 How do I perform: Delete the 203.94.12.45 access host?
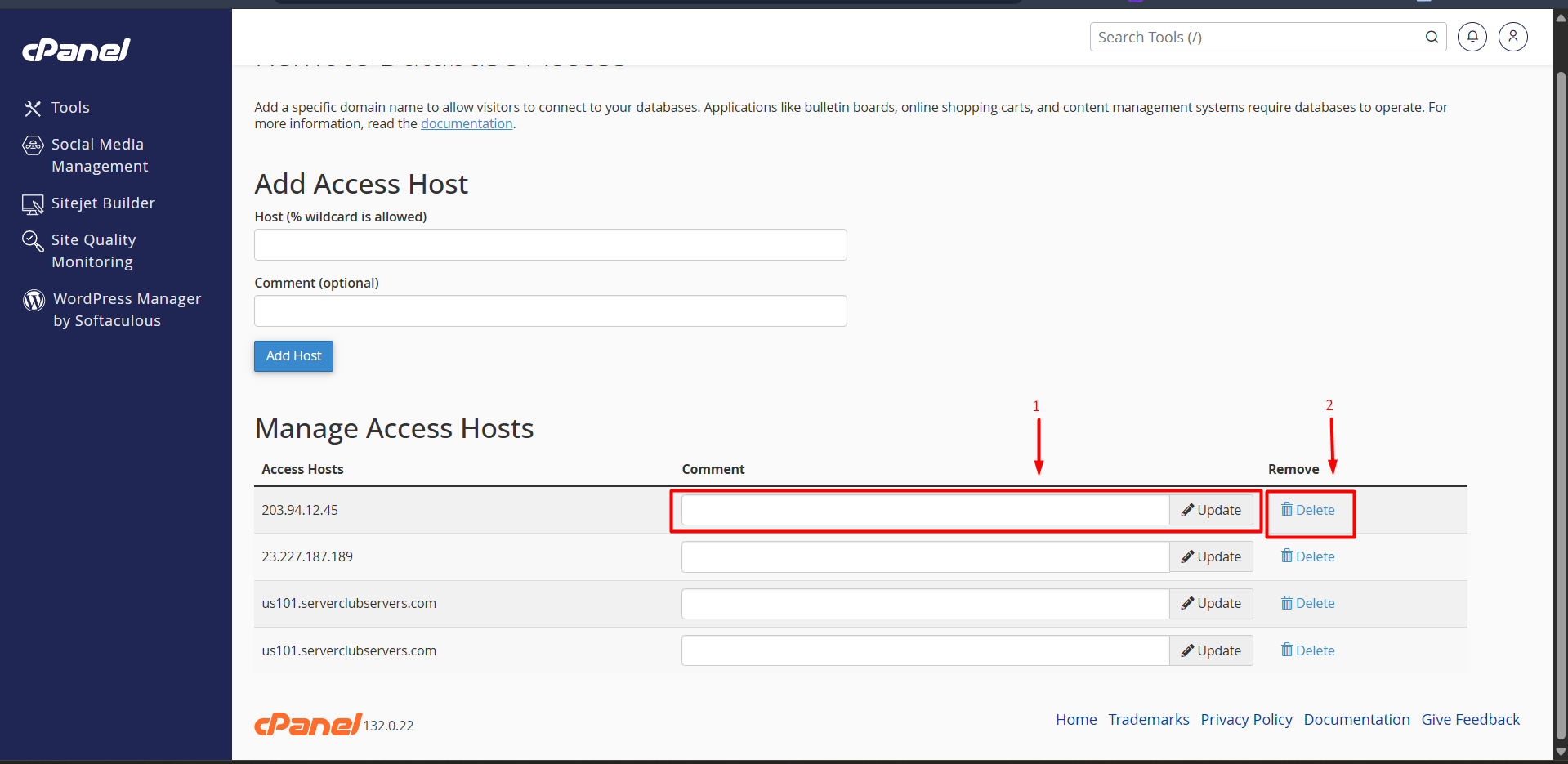[x=1307, y=510]
